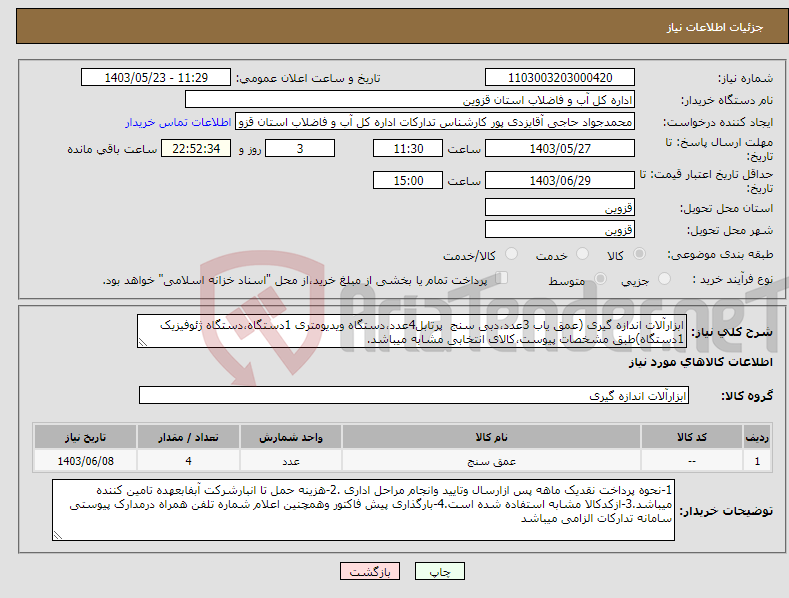Toggle Islamic treasury documents payment checkbox
The width and height of the screenshot is (789, 598).
pyautogui.click(x=502, y=278)
